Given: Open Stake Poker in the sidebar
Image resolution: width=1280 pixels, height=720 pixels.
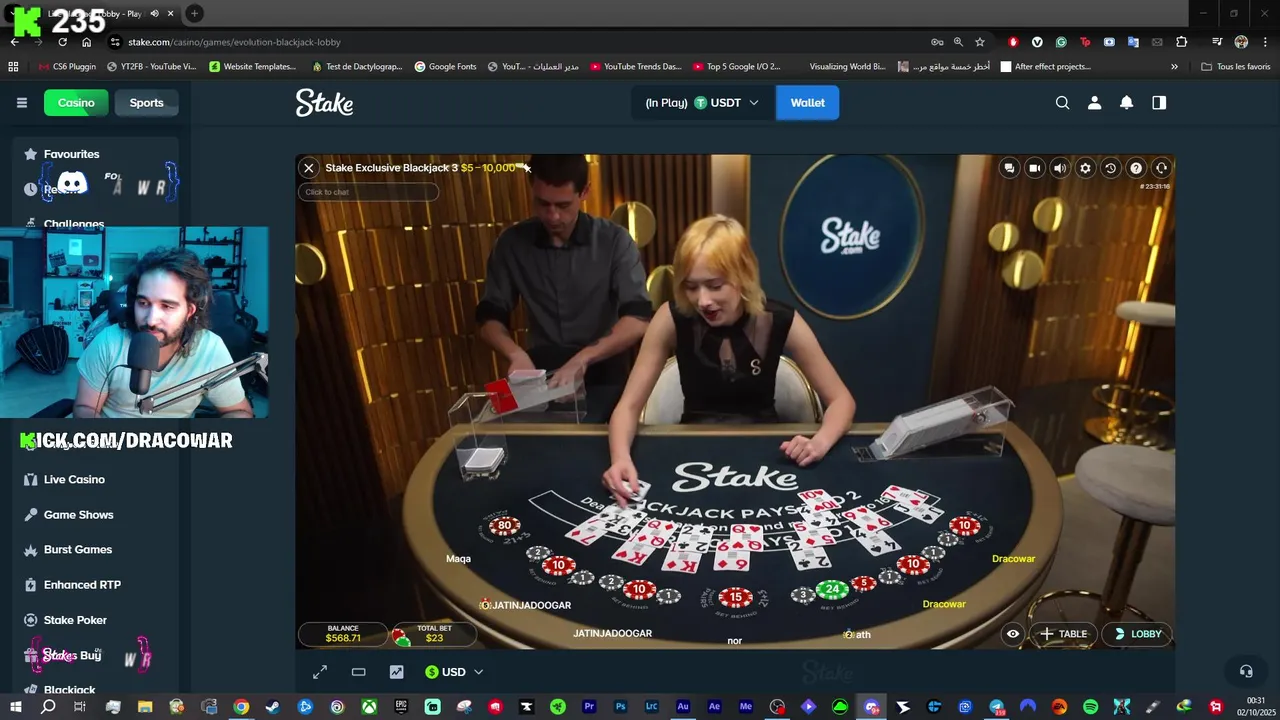Looking at the screenshot, I should click(75, 620).
